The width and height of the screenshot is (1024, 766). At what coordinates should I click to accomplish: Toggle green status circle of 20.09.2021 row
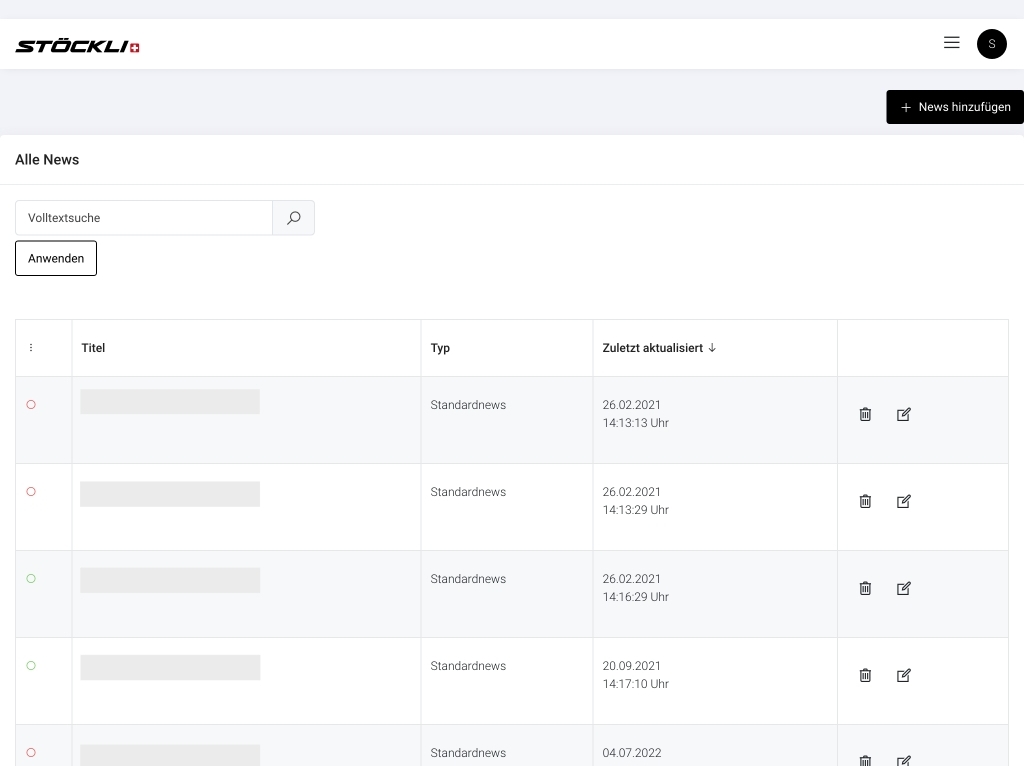tap(31, 666)
